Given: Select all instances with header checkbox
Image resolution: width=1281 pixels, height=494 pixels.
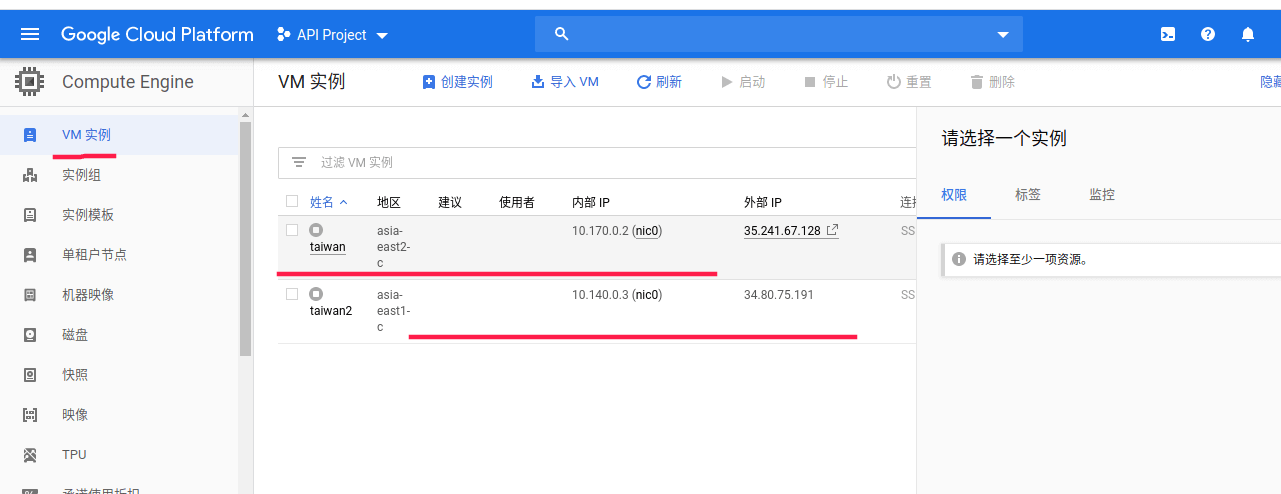Looking at the screenshot, I should pyautogui.click(x=292, y=201).
